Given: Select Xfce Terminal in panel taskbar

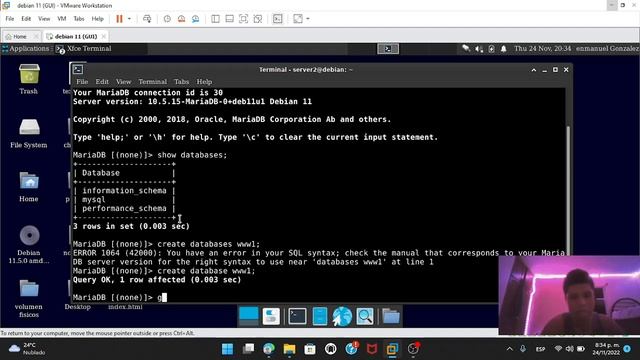Looking at the screenshot, I should click(x=84, y=49).
